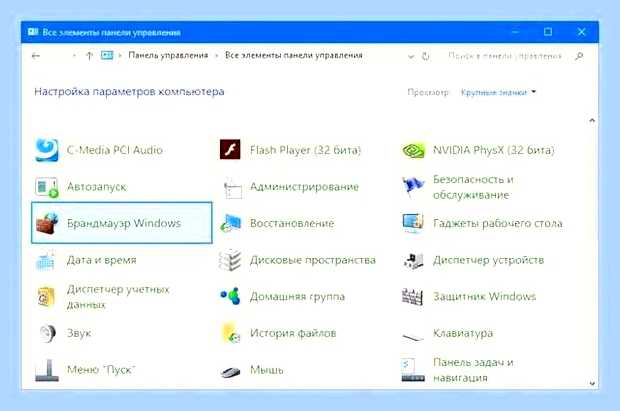
Task: Open the Клавиатура text link
Action: (463, 333)
